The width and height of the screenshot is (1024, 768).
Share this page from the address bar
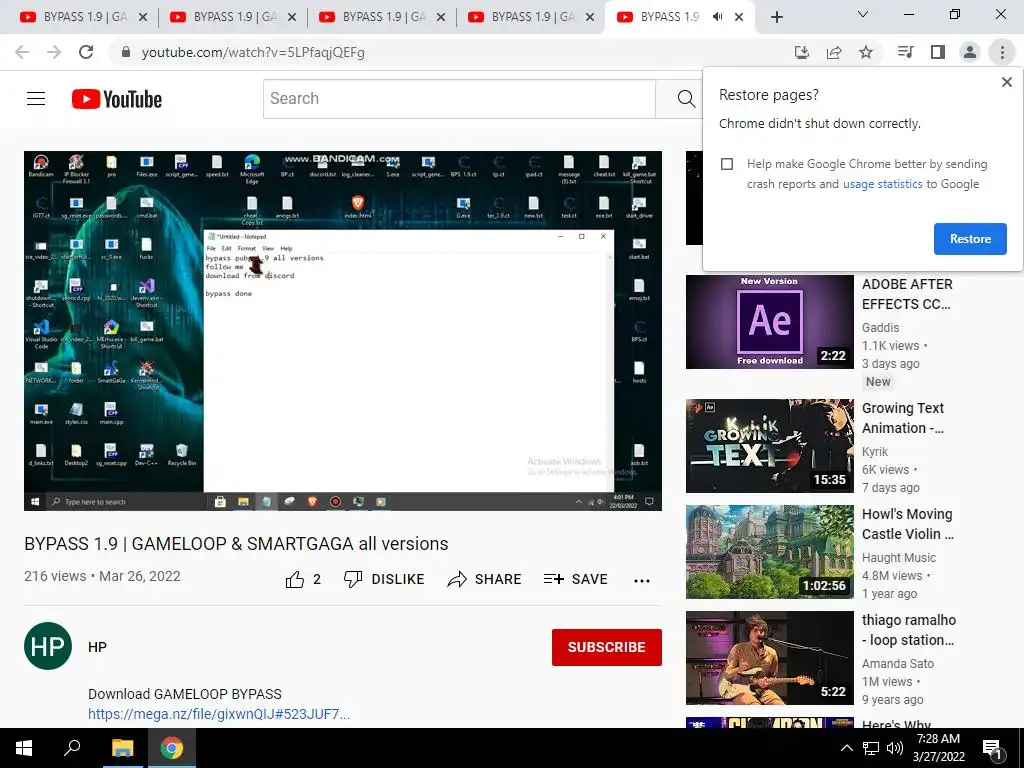click(834, 52)
